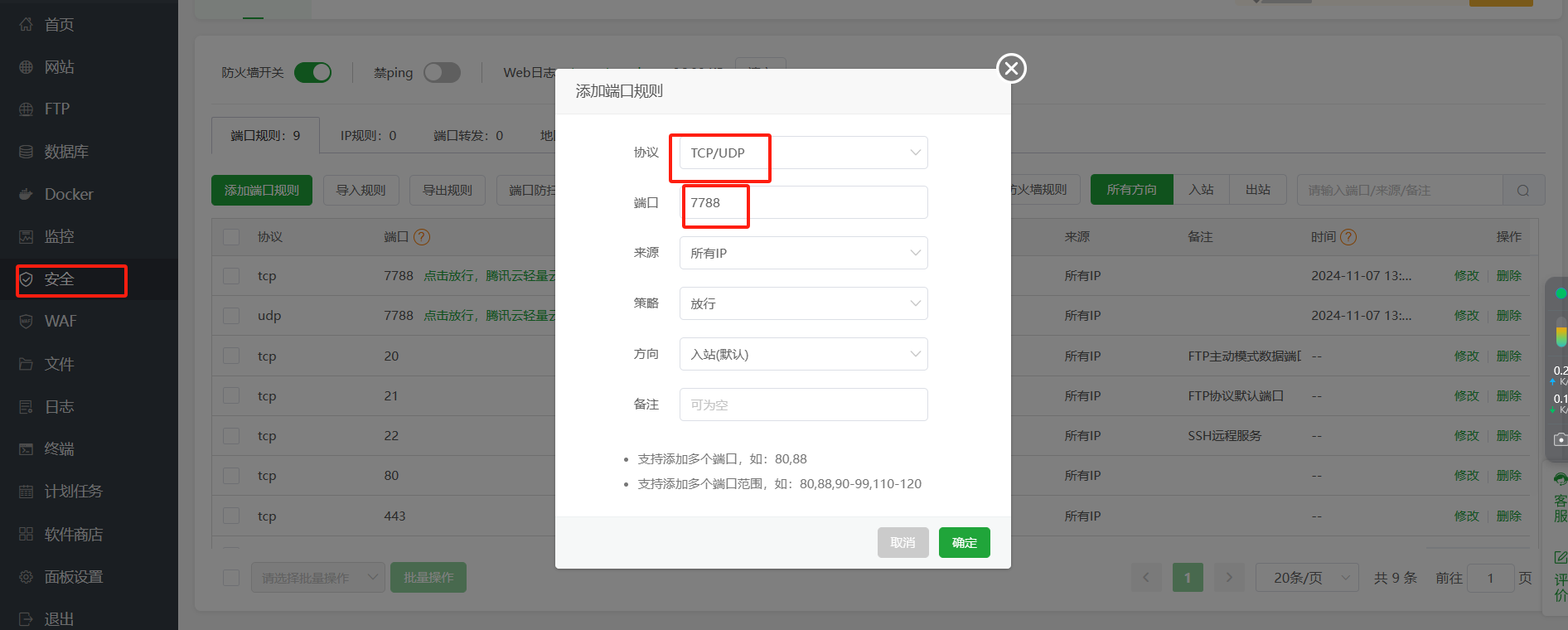Open the FTP icon in sidebar
The width and height of the screenshot is (1568, 630).
pos(27,109)
